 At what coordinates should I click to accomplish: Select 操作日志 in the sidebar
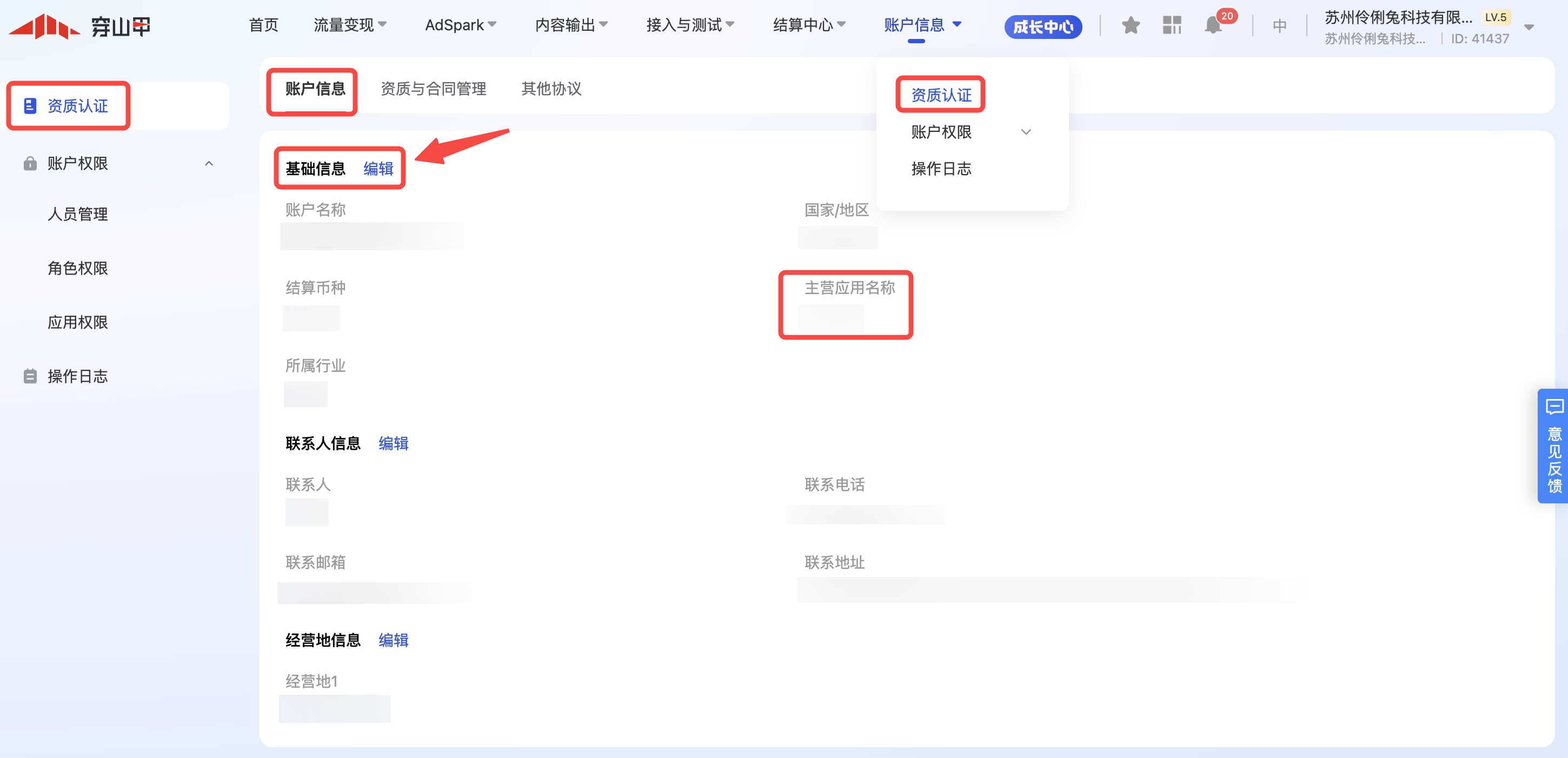pos(77,376)
